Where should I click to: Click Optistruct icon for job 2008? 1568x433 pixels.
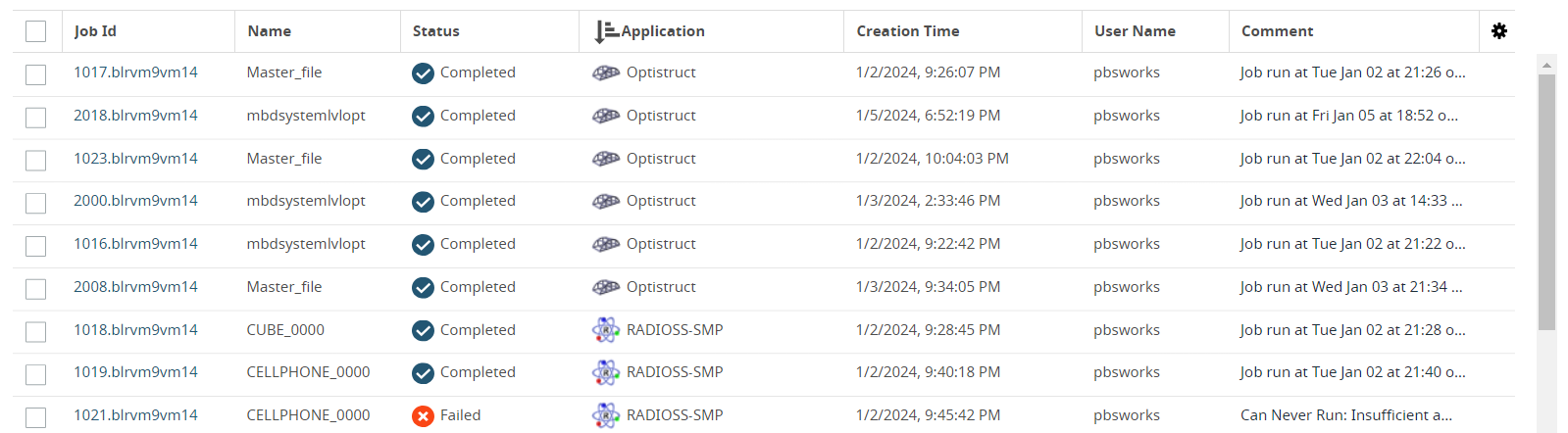(606, 287)
